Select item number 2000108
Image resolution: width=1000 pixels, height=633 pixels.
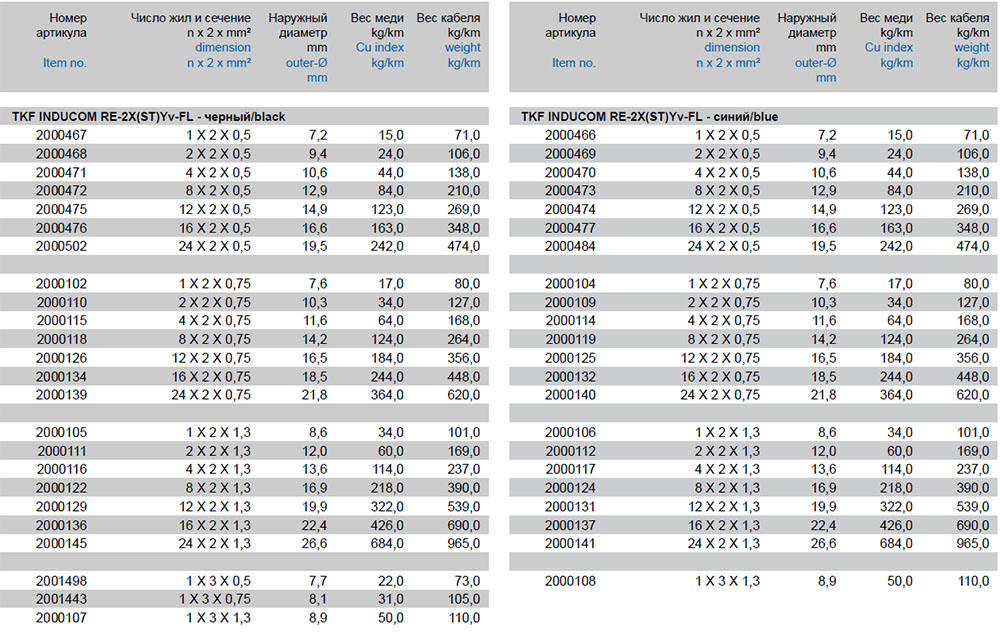pos(570,581)
